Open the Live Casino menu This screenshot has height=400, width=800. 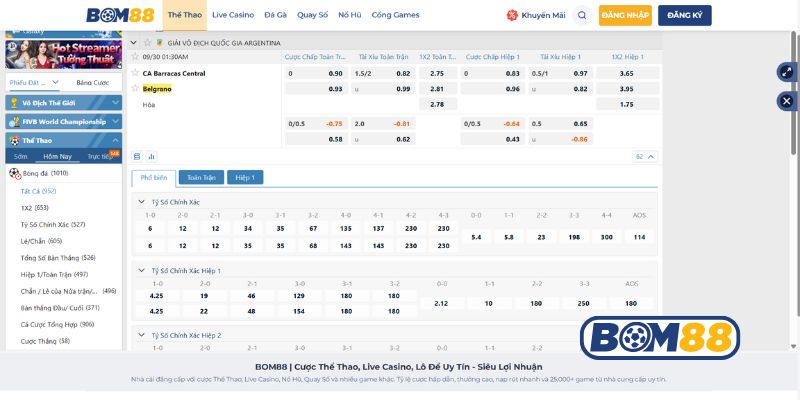tap(234, 15)
